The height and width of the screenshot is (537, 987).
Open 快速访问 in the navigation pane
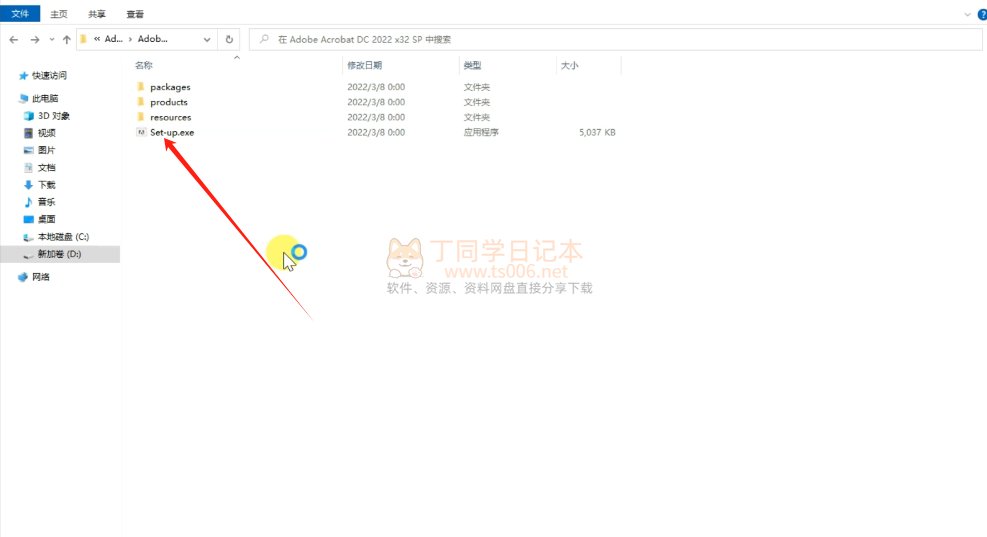pos(49,76)
